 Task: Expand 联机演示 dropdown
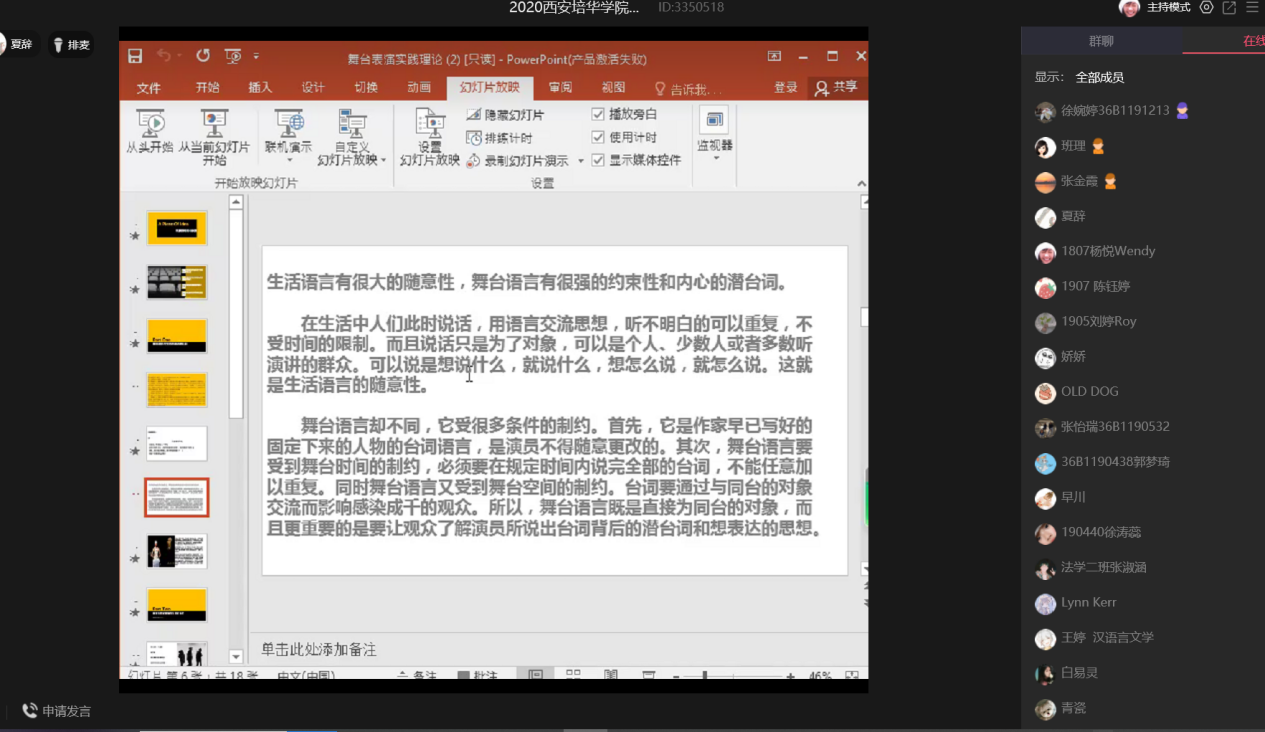coord(289,160)
